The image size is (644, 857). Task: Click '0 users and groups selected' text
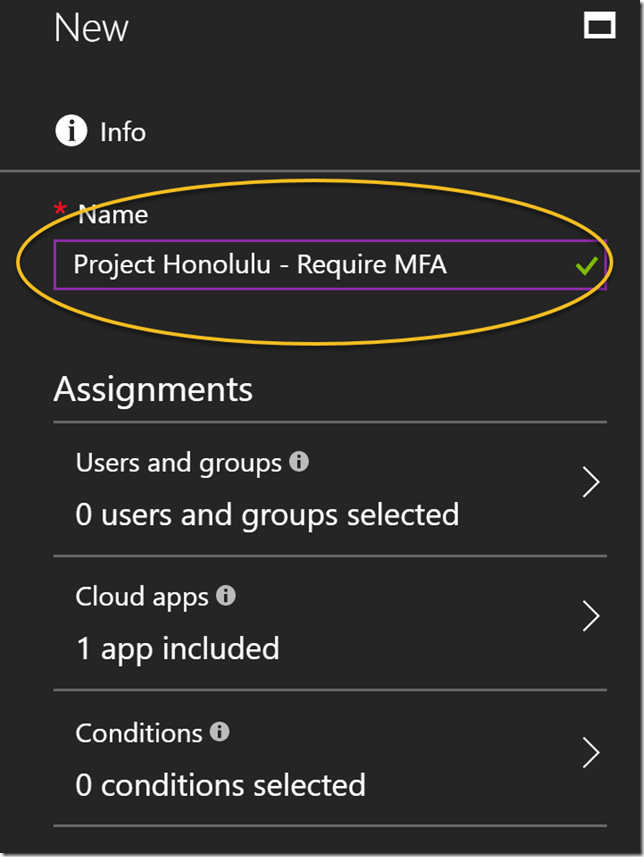point(267,515)
